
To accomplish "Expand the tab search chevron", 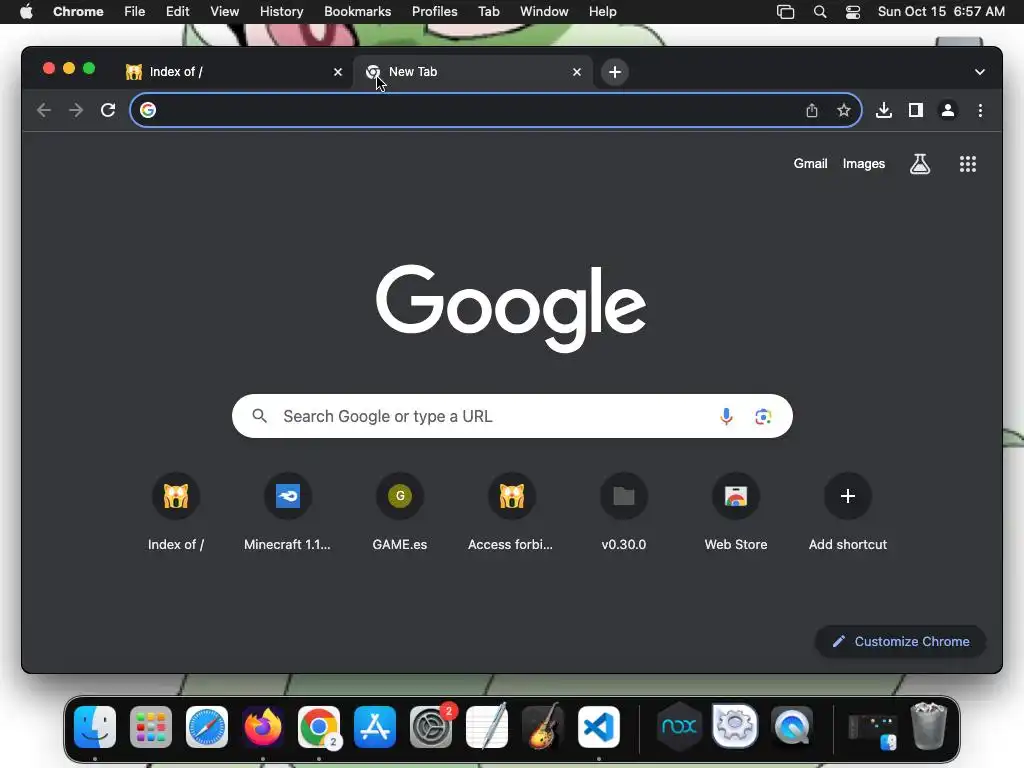I will (x=980, y=72).
